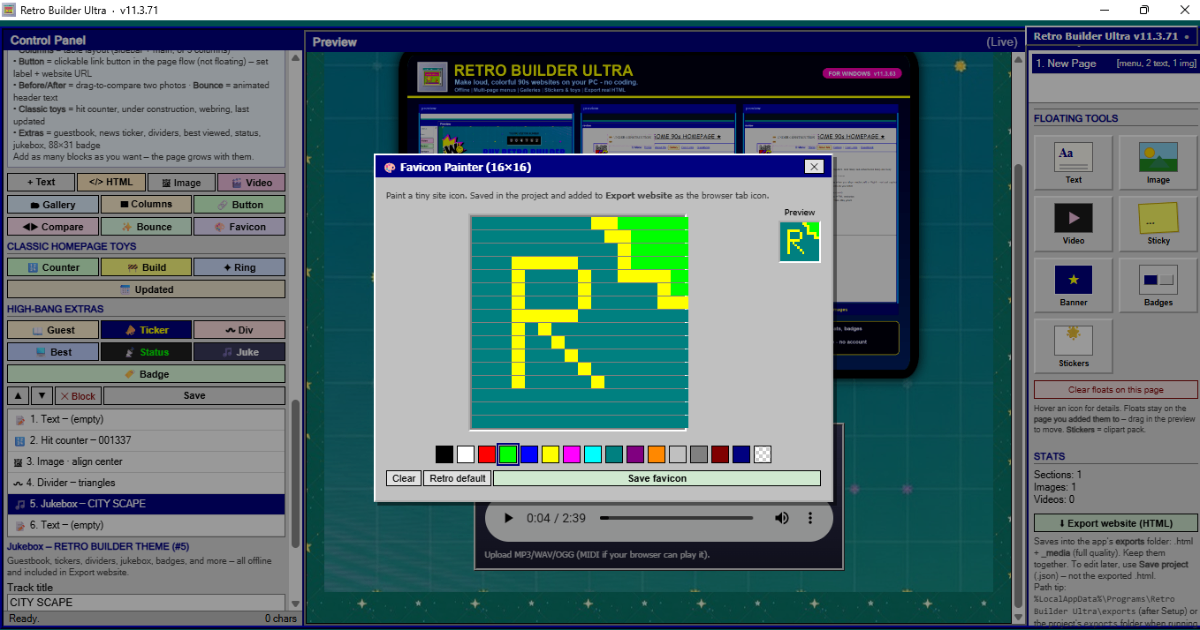Choose the Image floating tool

tap(1158, 161)
